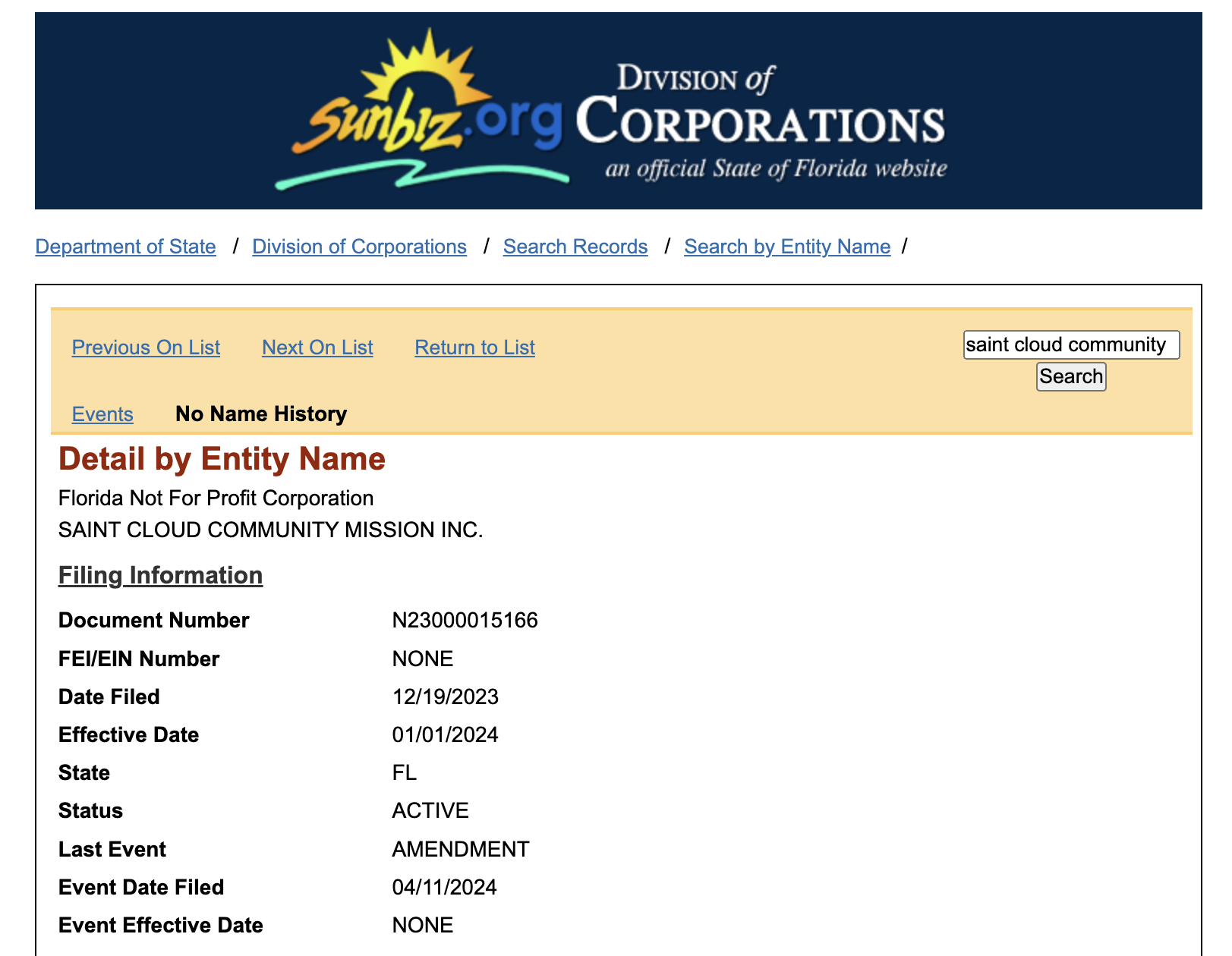
Task: Click the Last Event value AMENDMENT
Action: [460, 849]
